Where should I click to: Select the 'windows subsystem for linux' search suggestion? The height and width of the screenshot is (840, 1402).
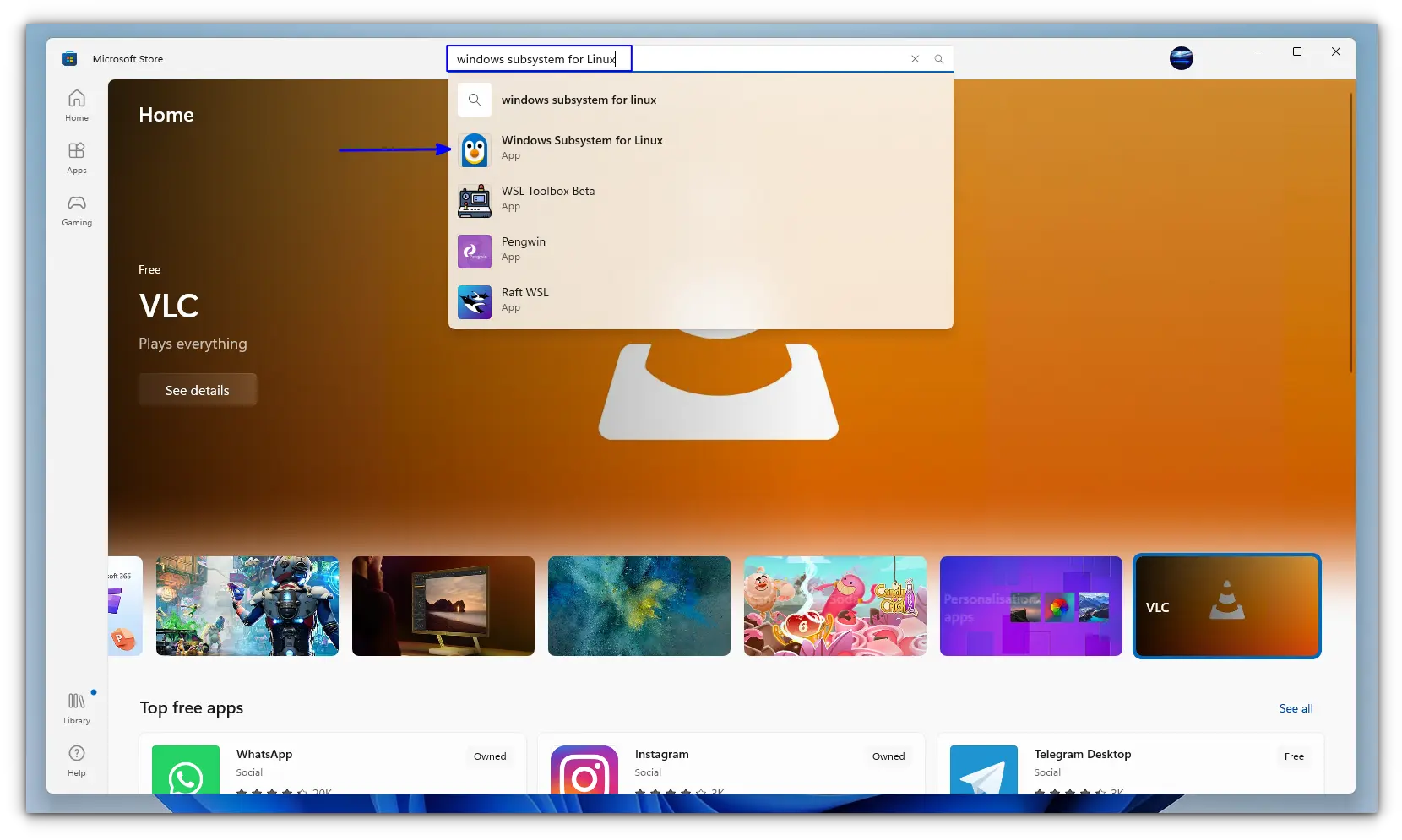pyautogui.click(x=701, y=100)
